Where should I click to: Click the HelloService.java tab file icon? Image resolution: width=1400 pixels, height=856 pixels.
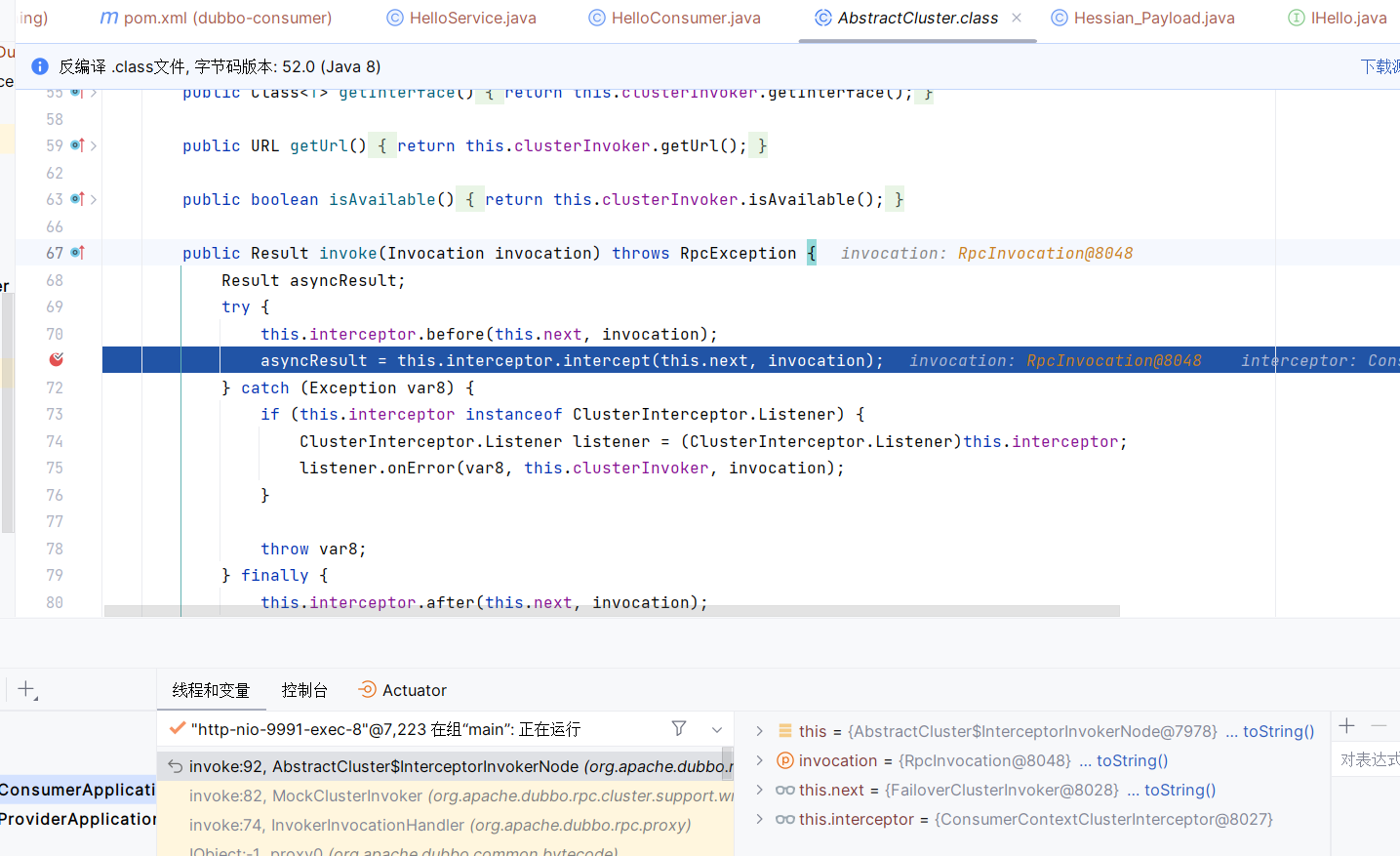point(395,18)
